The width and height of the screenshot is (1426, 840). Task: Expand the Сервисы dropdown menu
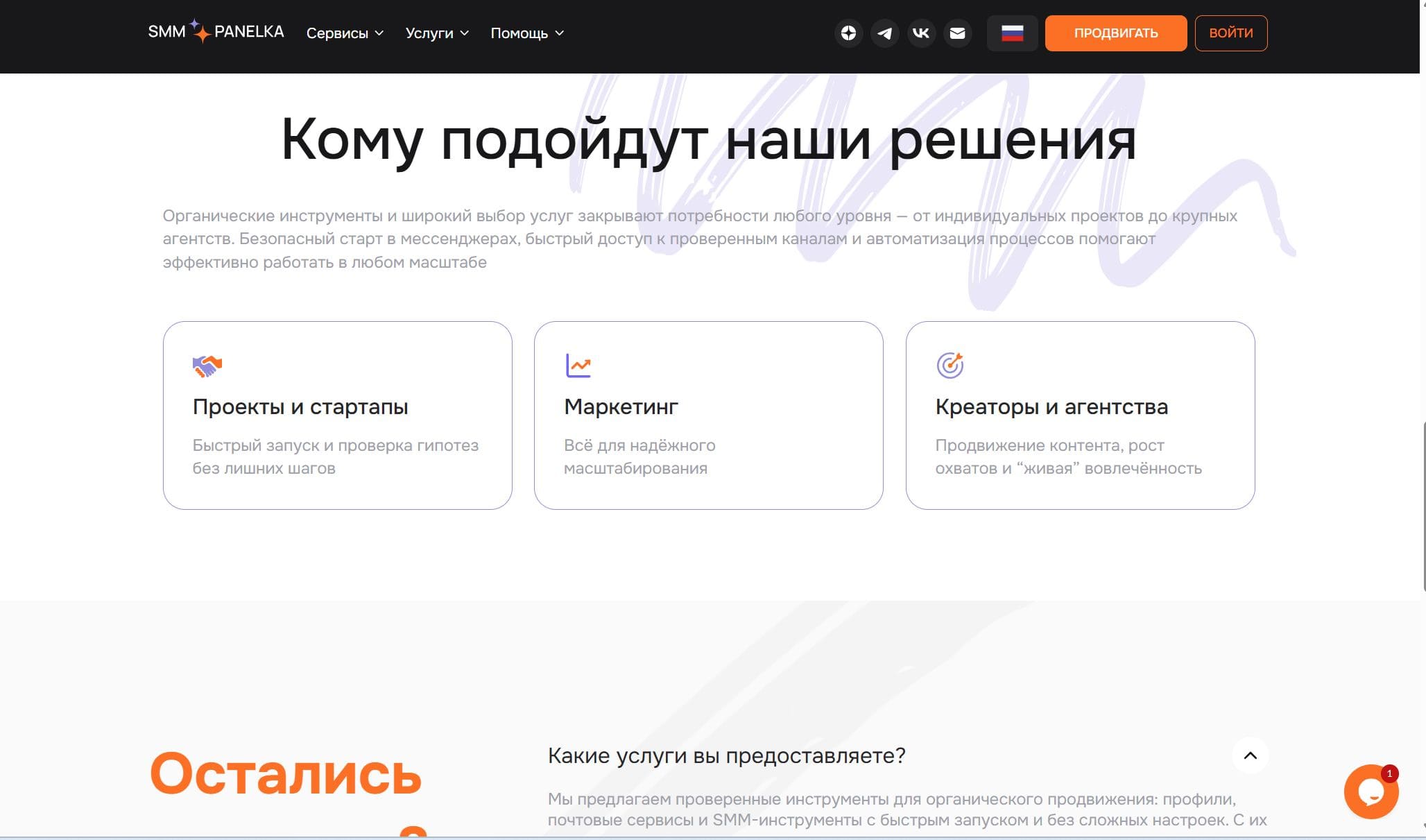click(x=345, y=33)
